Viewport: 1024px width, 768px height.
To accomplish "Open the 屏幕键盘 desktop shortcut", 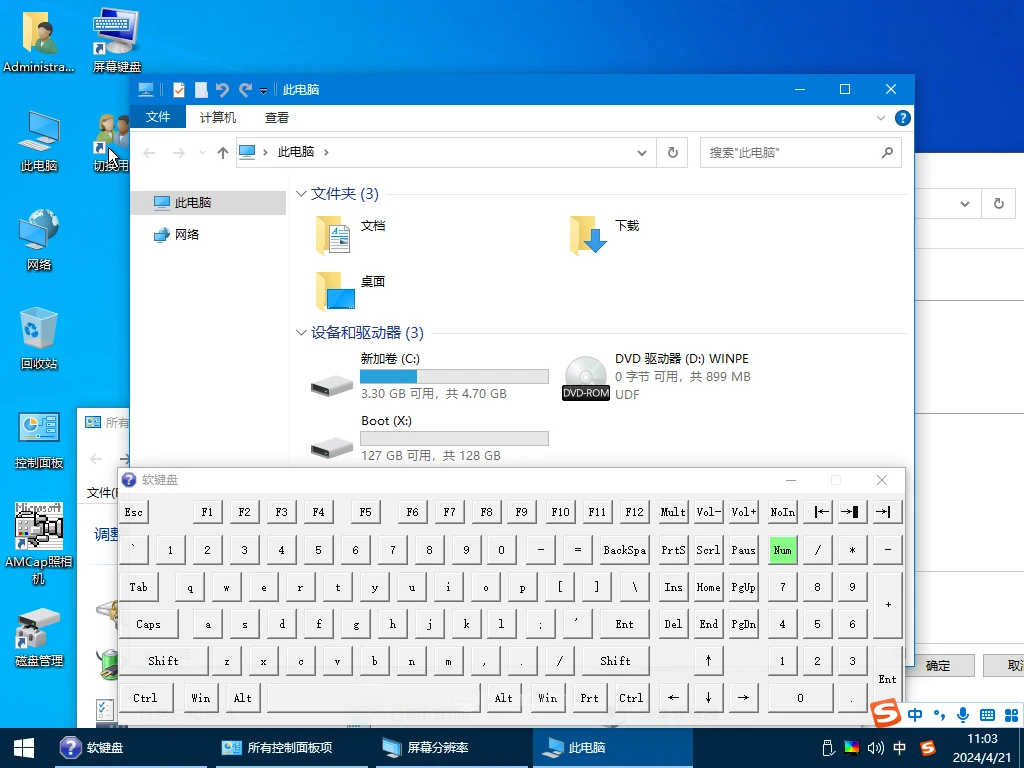I will (116, 39).
